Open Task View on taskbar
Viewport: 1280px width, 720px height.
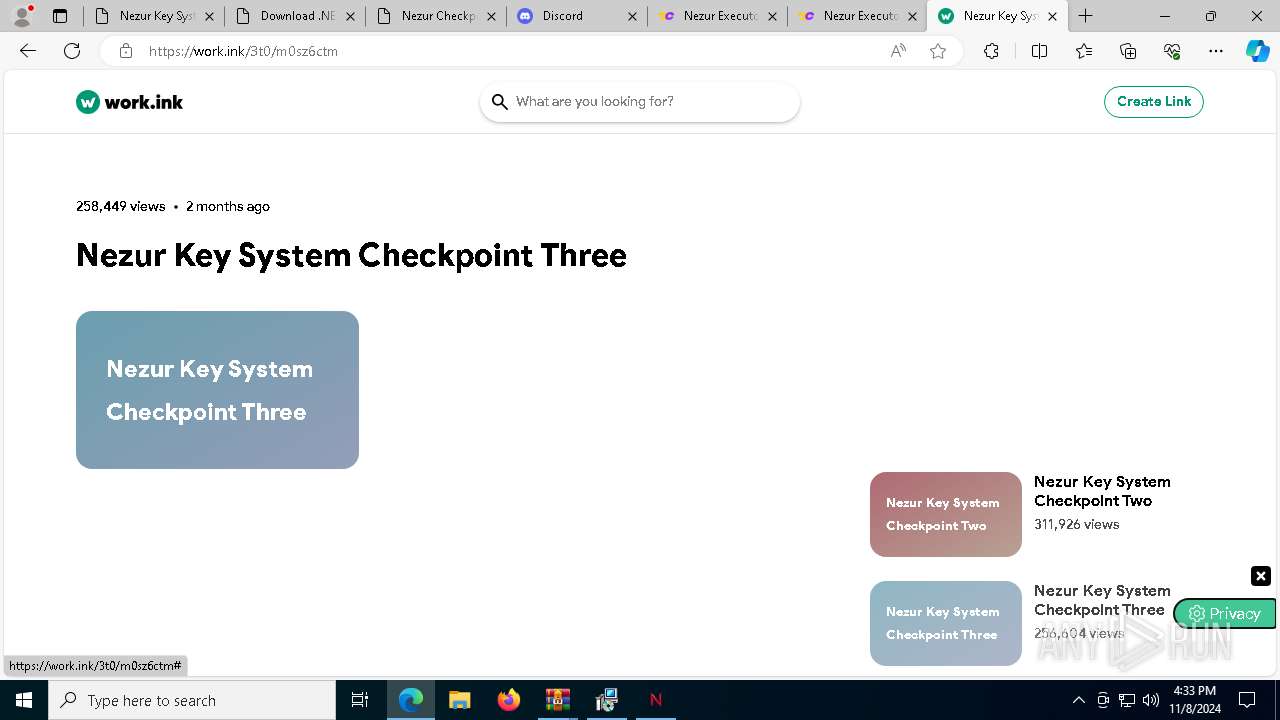coord(360,700)
